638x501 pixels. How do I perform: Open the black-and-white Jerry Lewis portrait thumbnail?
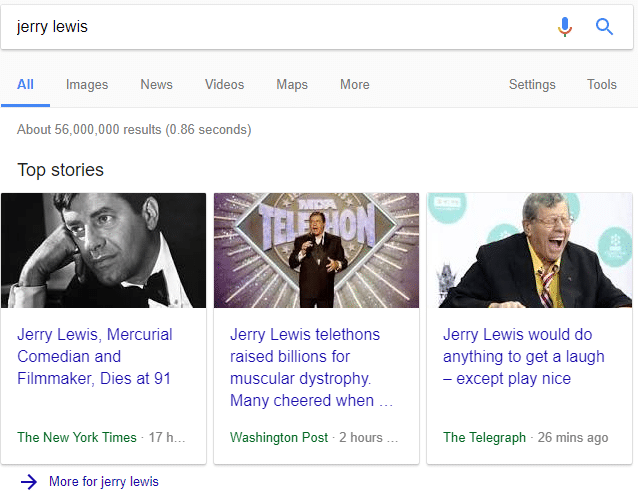pyautogui.click(x=103, y=250)
